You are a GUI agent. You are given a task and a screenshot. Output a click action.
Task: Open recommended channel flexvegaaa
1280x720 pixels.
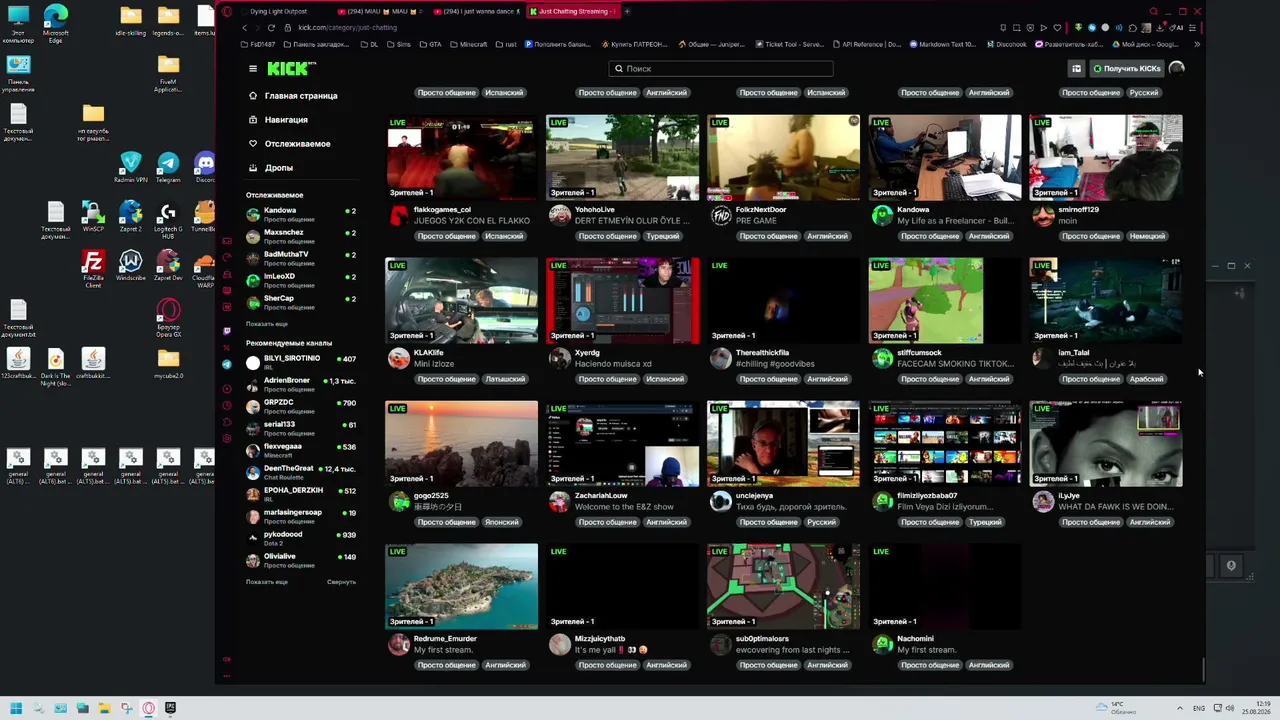tap(301, 450)
